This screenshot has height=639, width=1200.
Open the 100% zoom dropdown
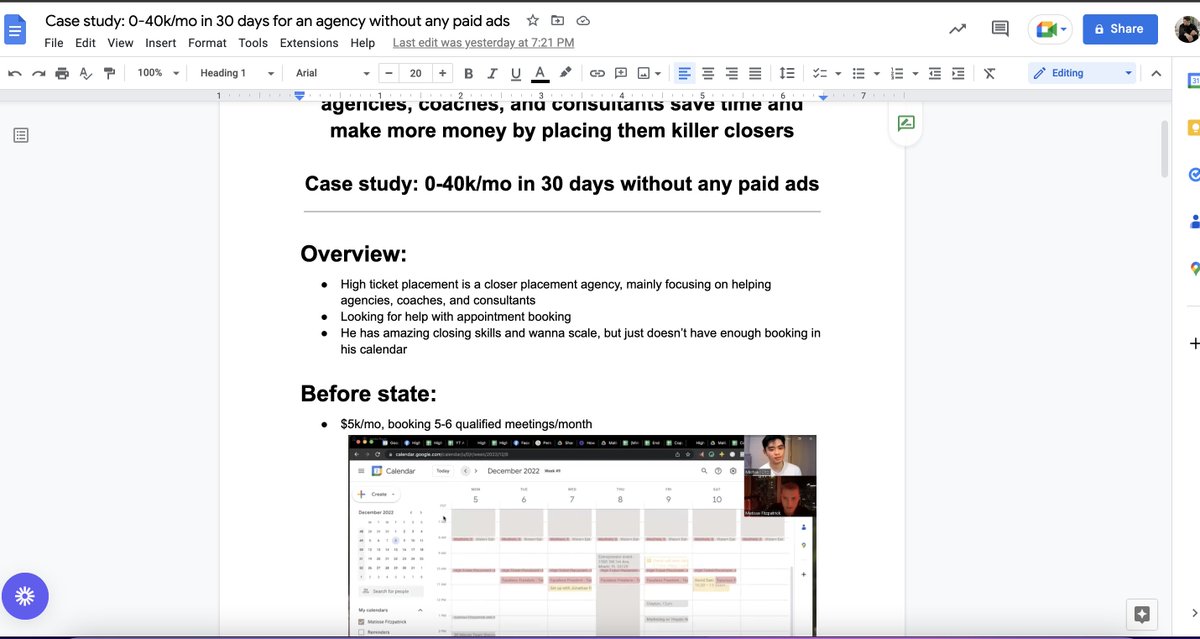click(159, 73)
